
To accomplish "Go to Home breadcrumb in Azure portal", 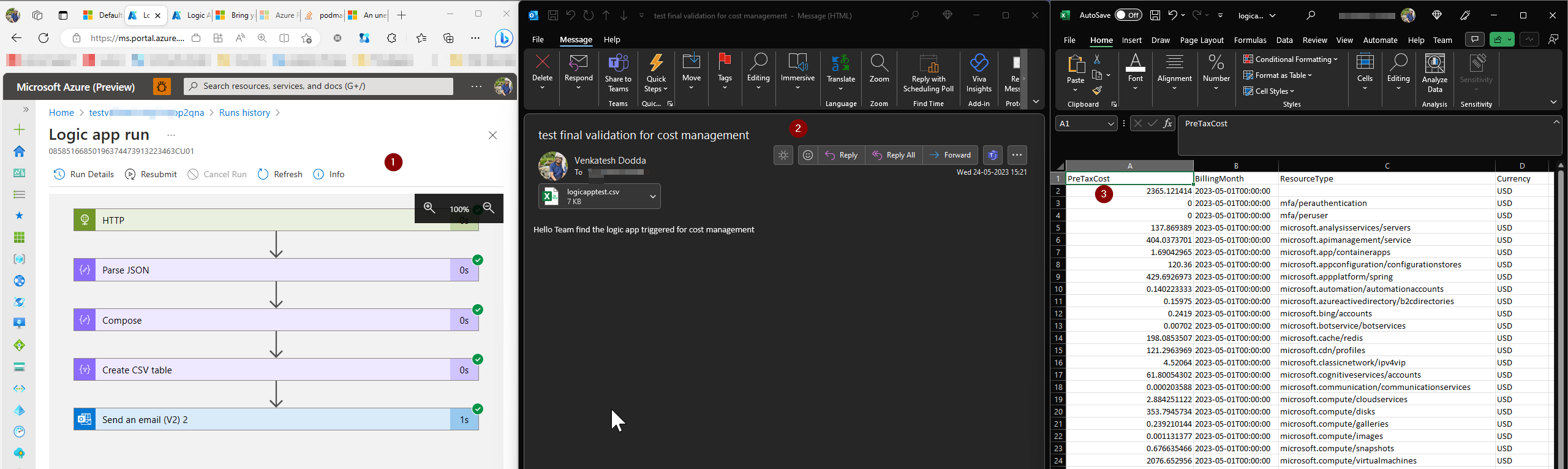I will coord(61,113).
